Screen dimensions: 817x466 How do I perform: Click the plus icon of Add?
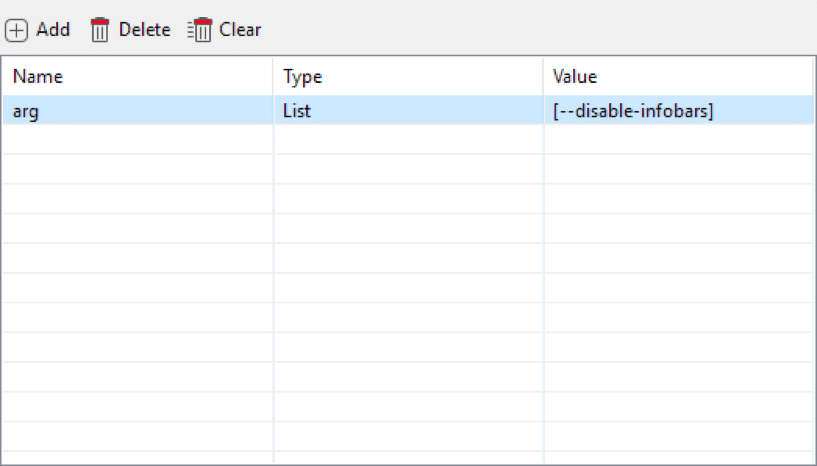click(x=17, y=30)
